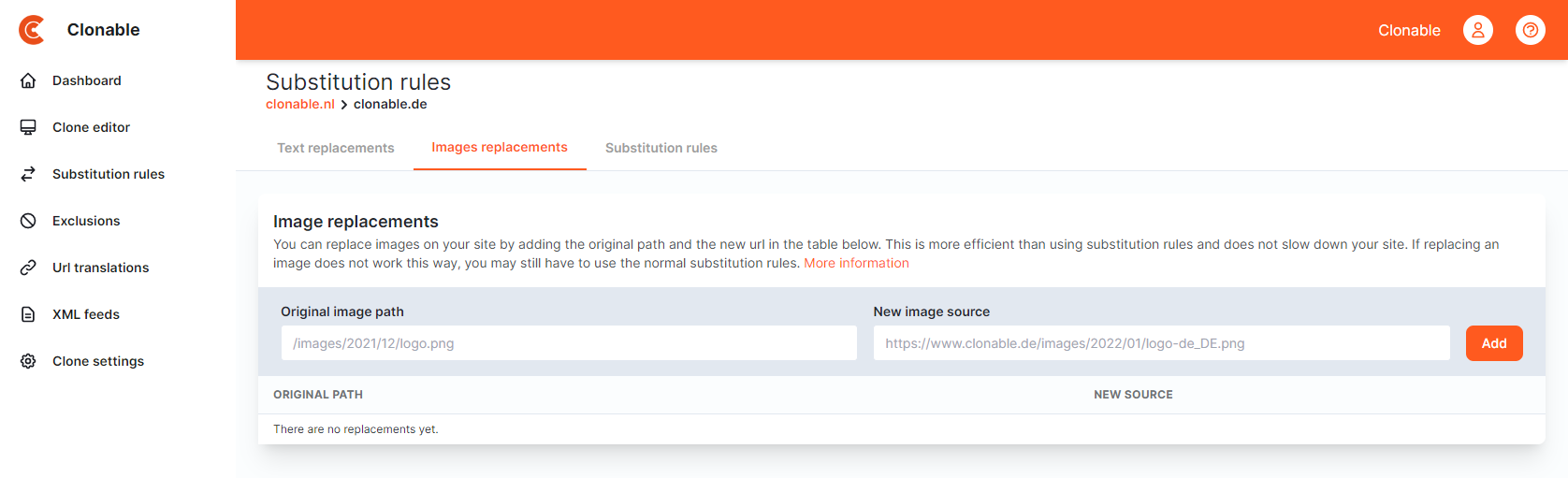Click the Clonable logo icon

tap(32, 30)
